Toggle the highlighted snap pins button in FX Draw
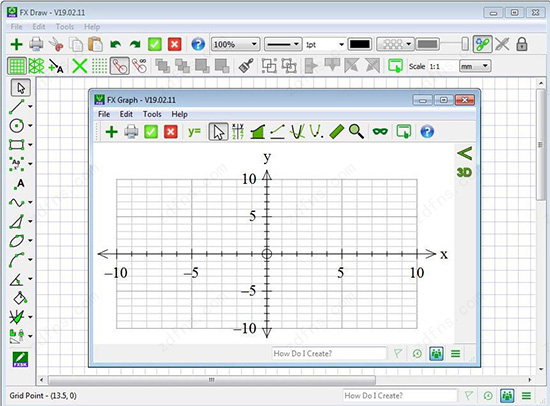 [119, 66]
